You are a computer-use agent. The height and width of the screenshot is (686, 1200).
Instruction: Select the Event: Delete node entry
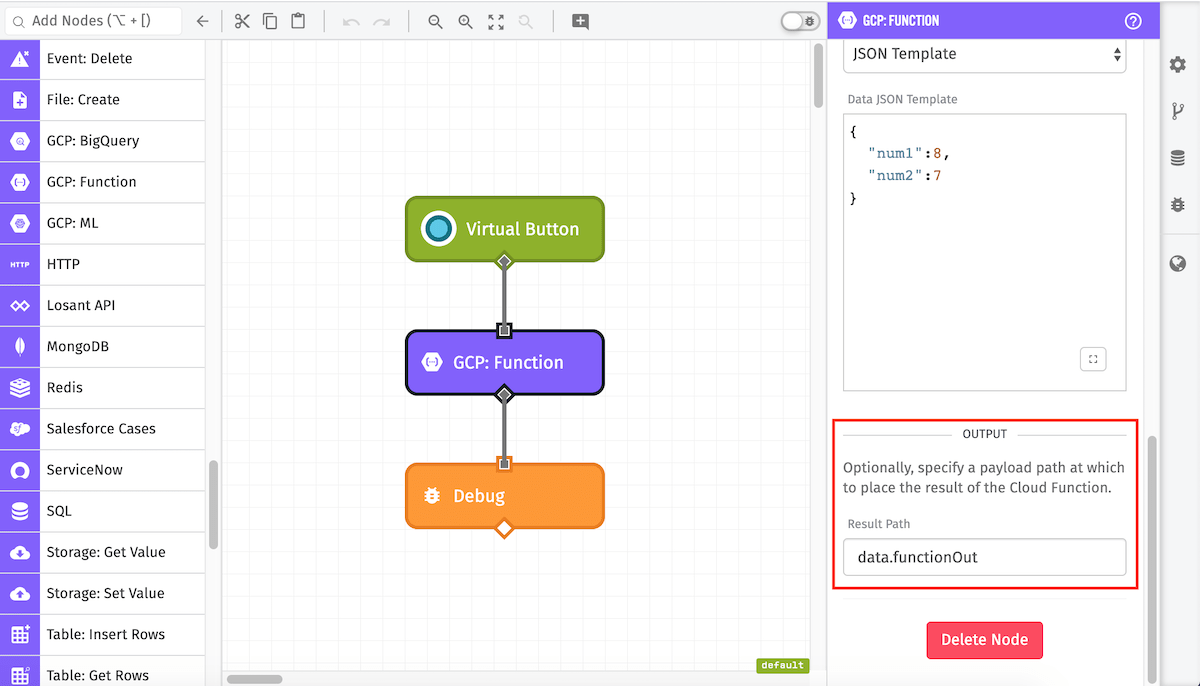click(x=102, y=59)
